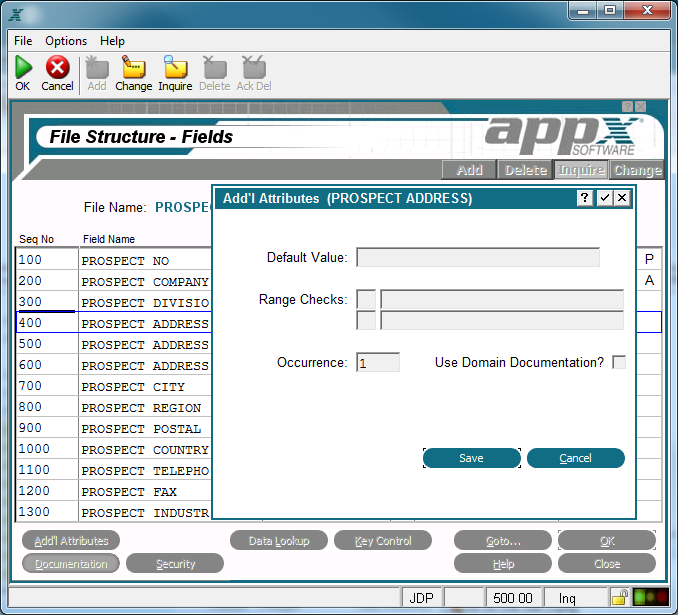Click the second Range Checks operator box
The image size is (678, 615).
pyautogui.click(x=366, y=320)
